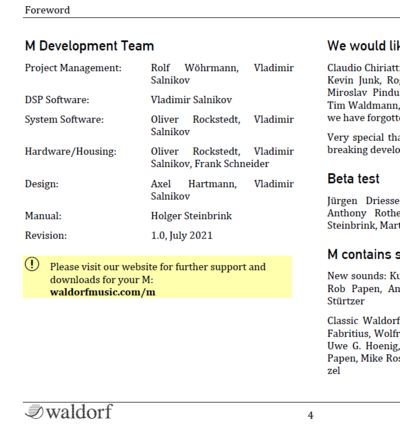
Task: Click the Waldorf logo in footer
Action: (x=69, y=412)
